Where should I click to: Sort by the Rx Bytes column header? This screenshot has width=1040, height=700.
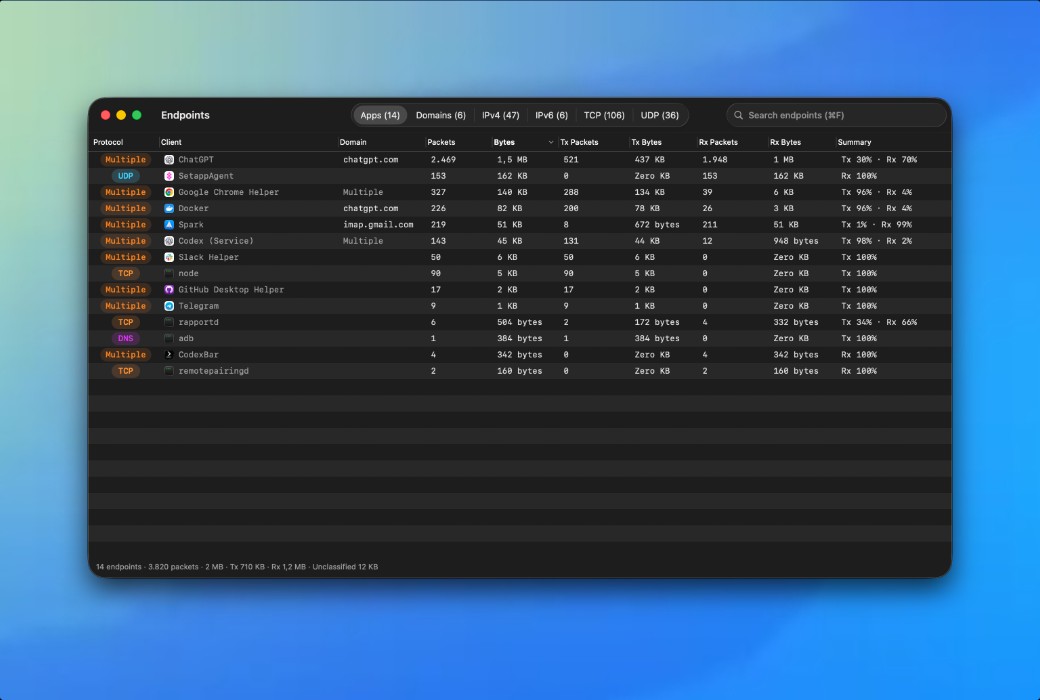[785, 143]
